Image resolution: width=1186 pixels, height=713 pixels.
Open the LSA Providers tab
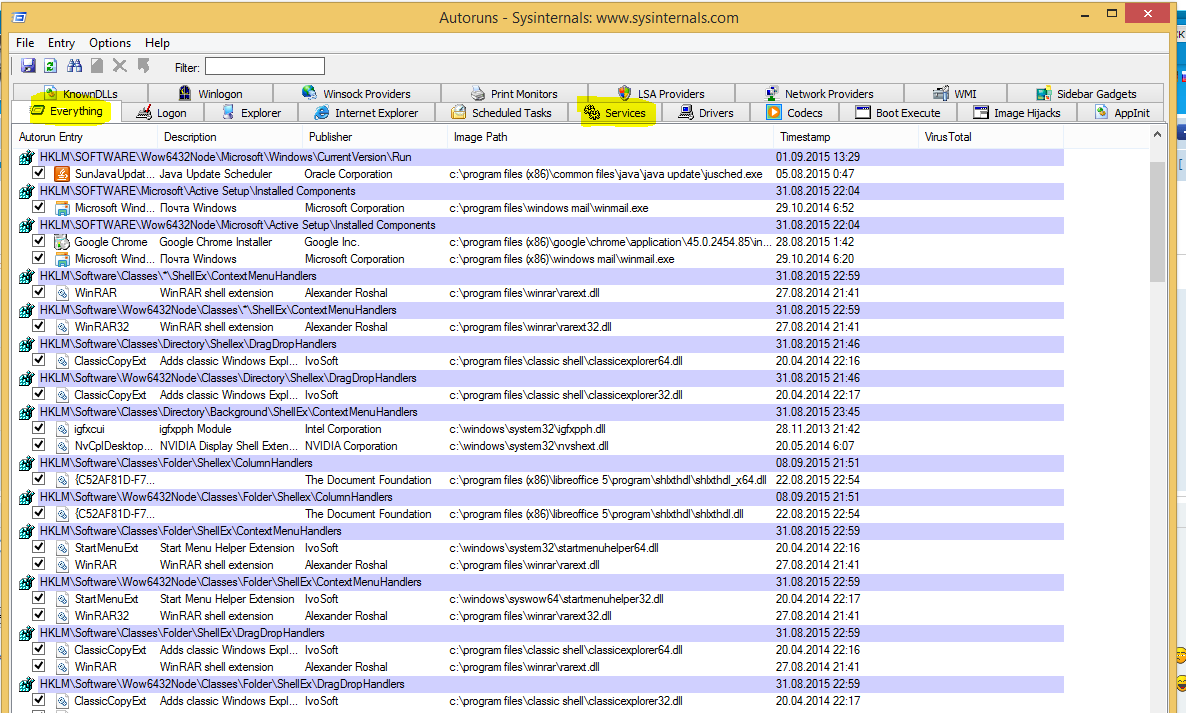pos(661,93)
